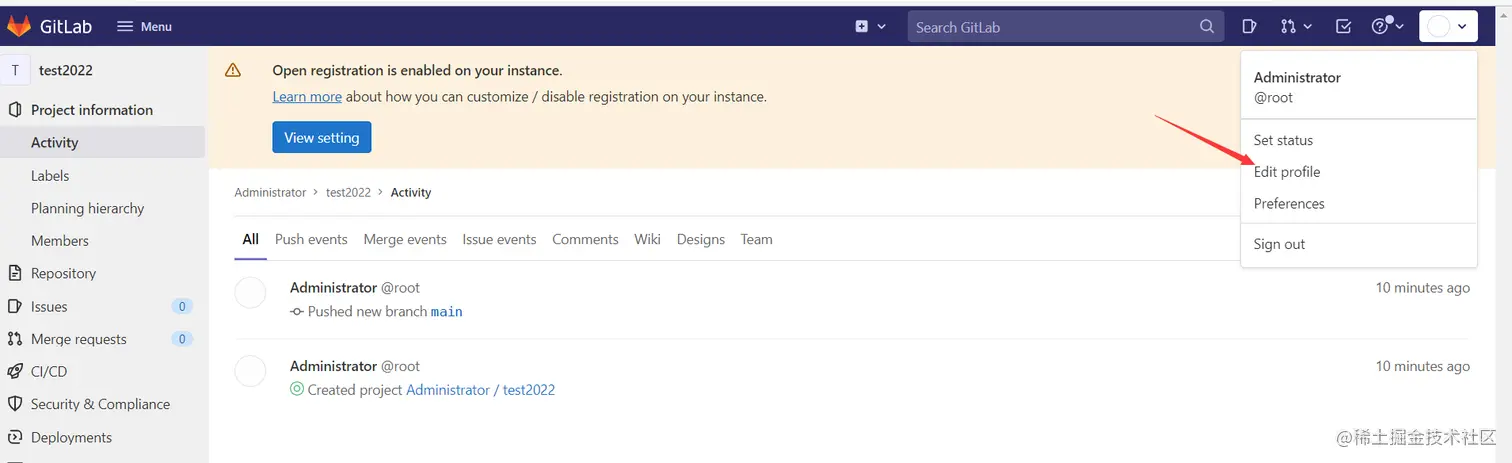Click the Issues sidebar icon
This screenshot has height=463, width=1512.
pos(15,307)
